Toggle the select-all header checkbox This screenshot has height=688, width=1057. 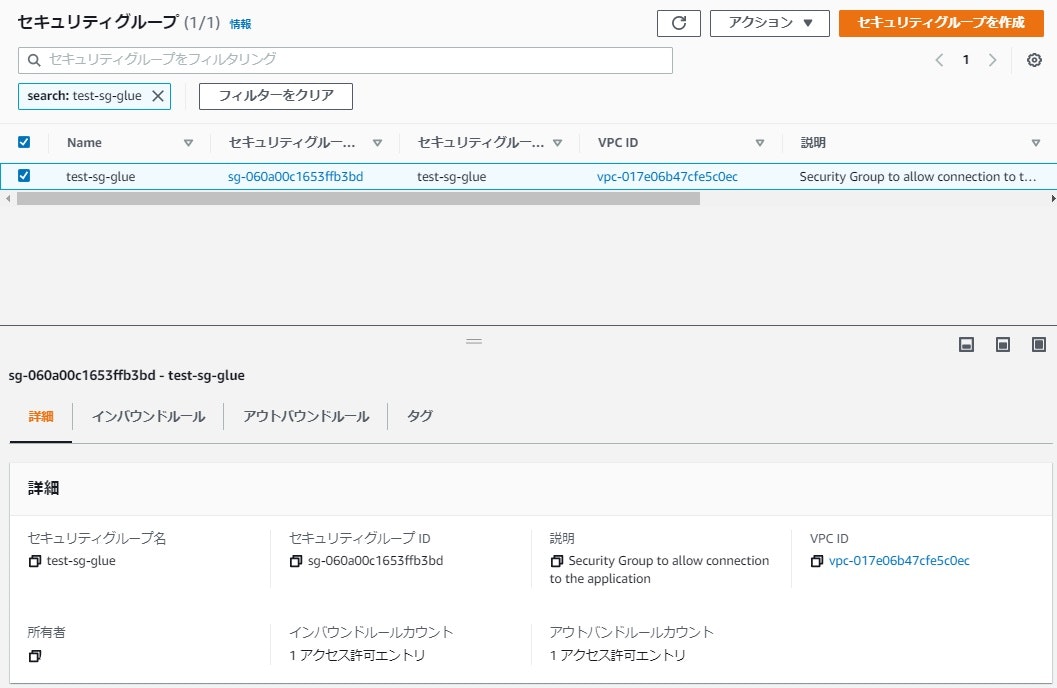(x=24, y=142)
